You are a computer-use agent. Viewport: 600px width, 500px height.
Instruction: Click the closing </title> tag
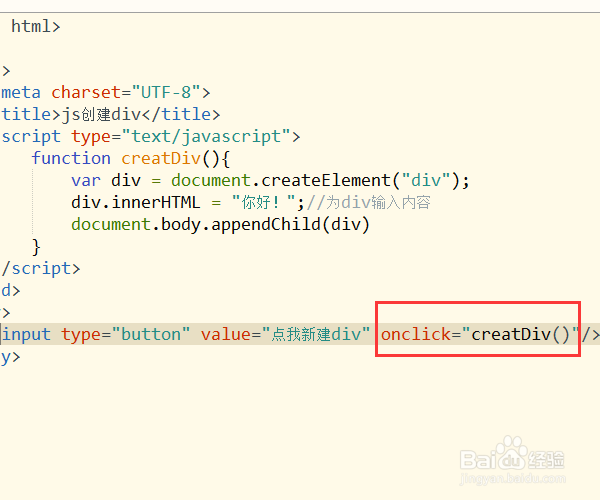pos(181,114)
